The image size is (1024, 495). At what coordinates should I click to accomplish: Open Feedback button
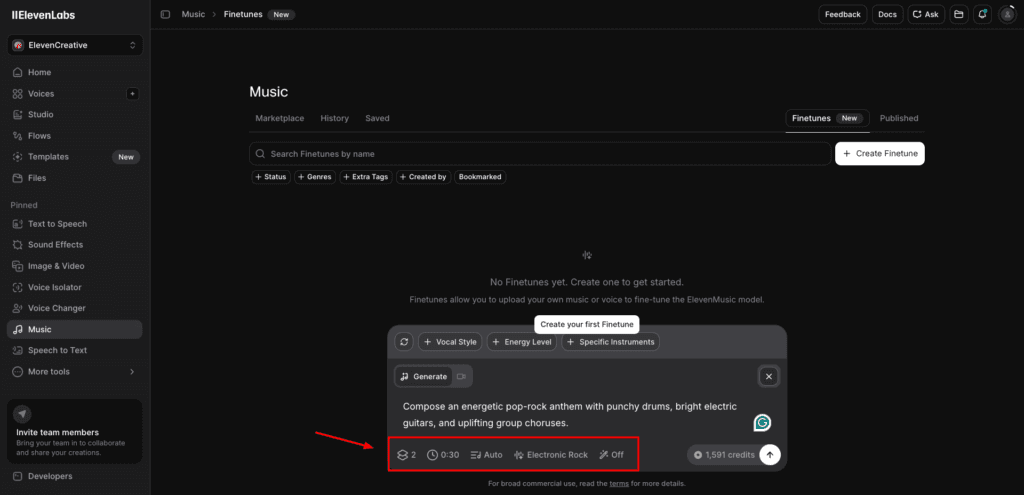tap(842, 14)
